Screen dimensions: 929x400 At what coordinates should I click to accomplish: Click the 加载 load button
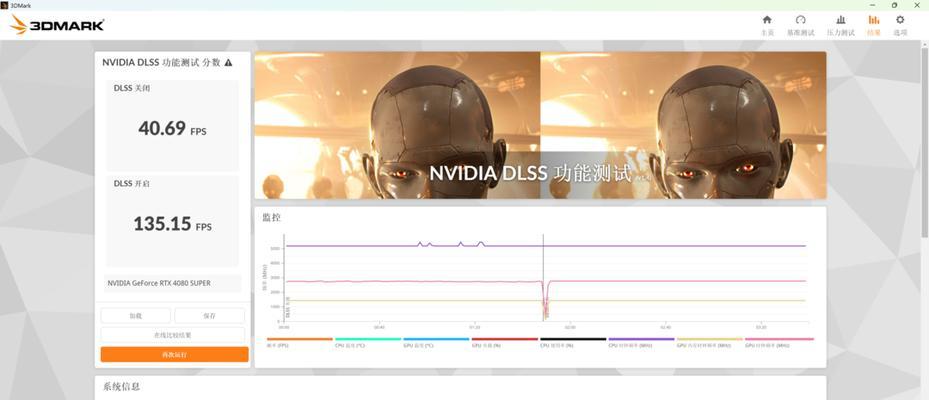click(x=136, y=315)
